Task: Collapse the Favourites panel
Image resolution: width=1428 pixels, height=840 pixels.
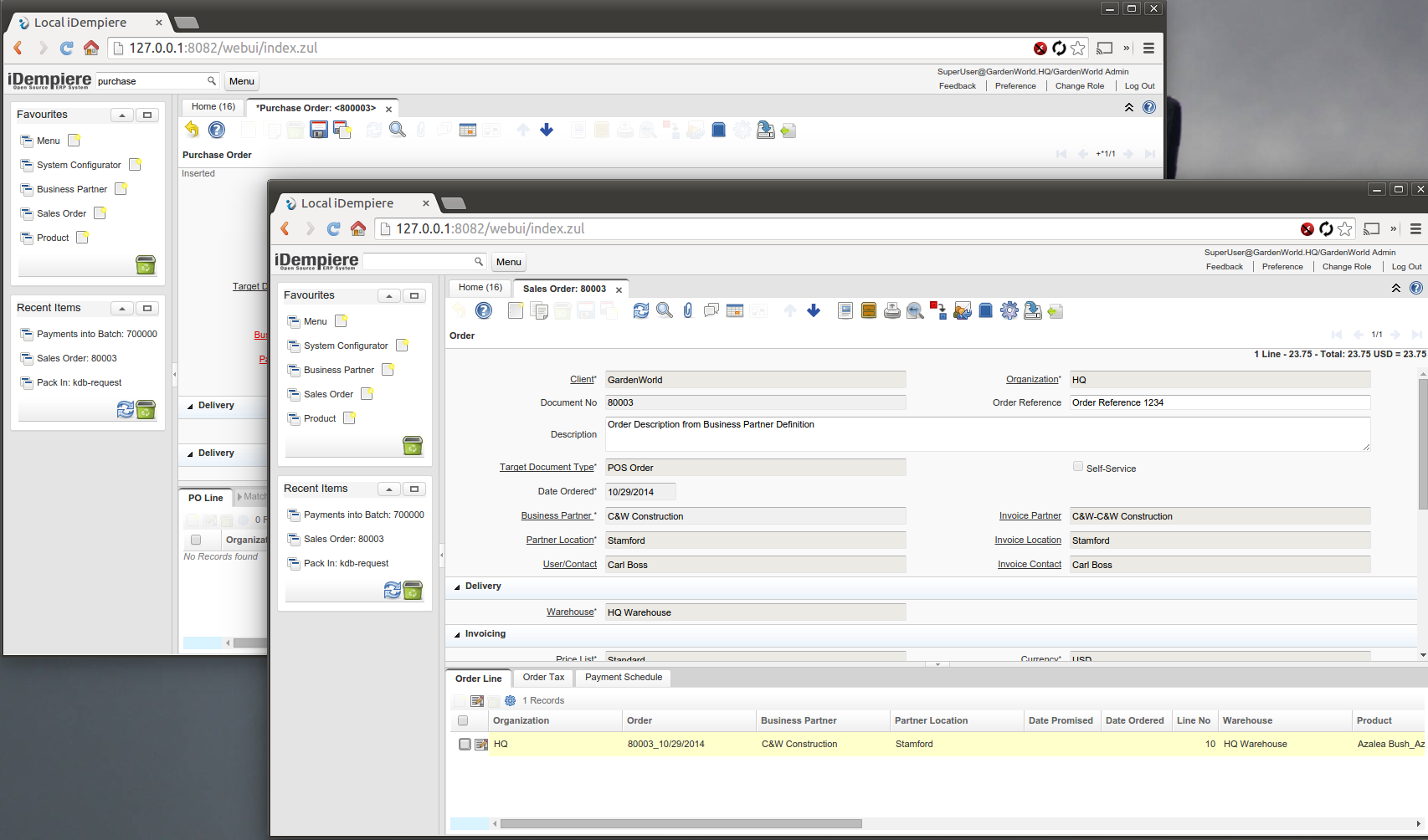Action: pos(388,295)
